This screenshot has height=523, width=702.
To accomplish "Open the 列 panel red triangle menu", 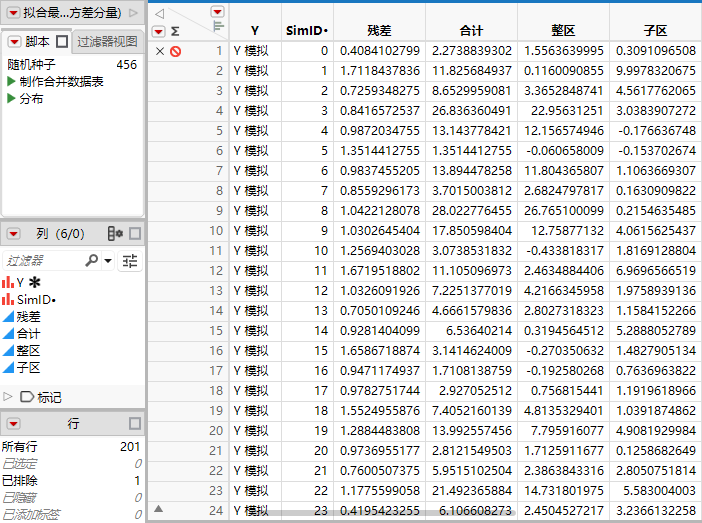I will pyautogui.click(x=13, y=234).
